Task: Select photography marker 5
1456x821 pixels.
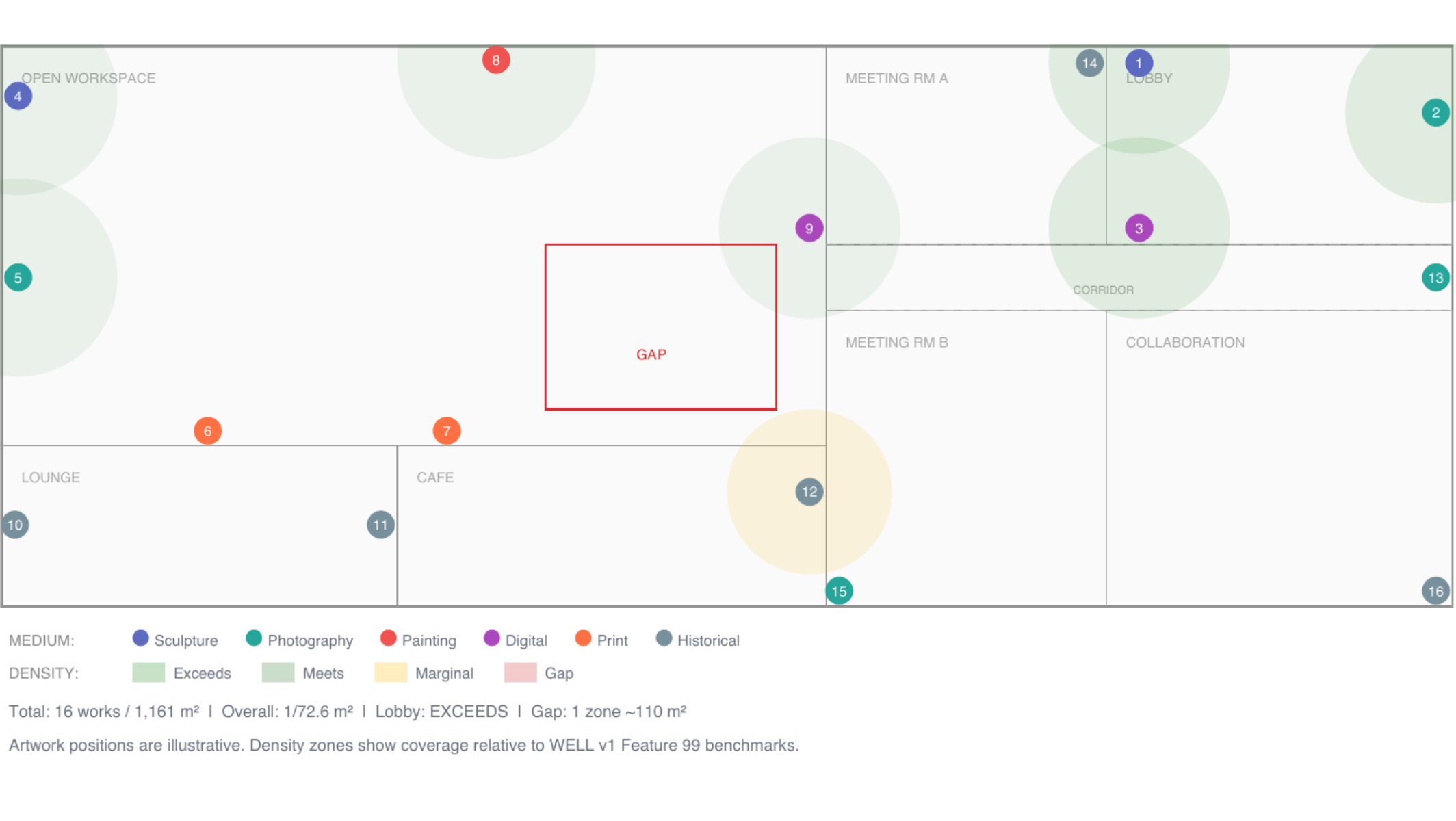Action: (18, 278)
